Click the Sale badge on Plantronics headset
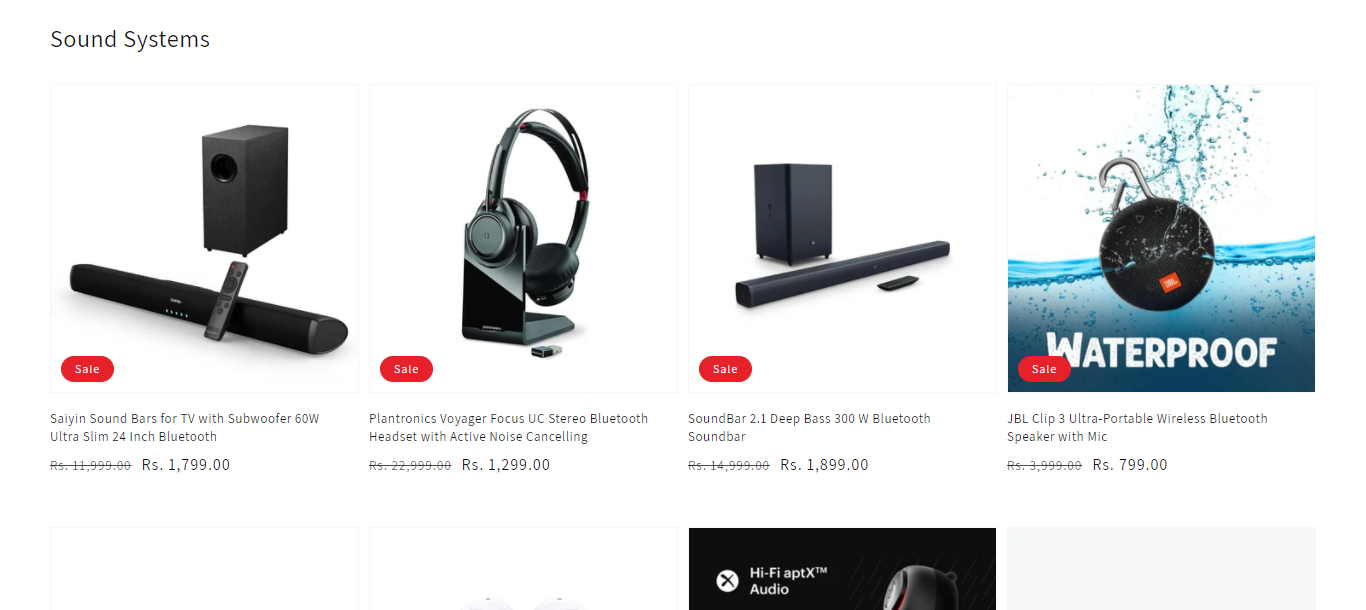Screen dimensions: 1366x610 pyautogui.click(x=406, y=369)
